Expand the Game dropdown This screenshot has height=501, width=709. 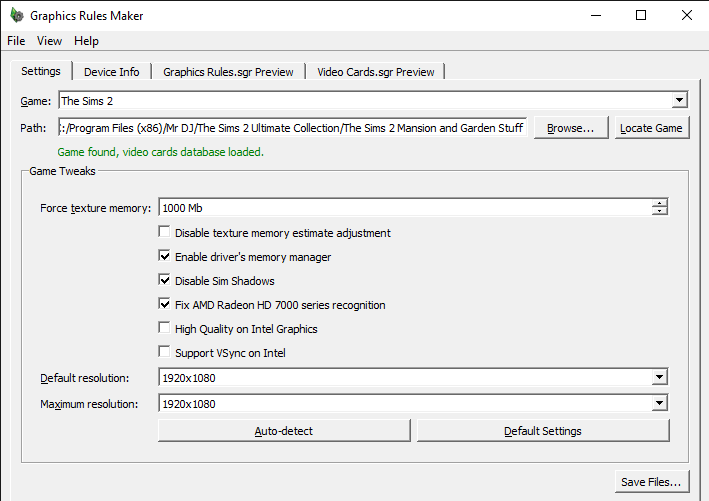pos(680,100)
